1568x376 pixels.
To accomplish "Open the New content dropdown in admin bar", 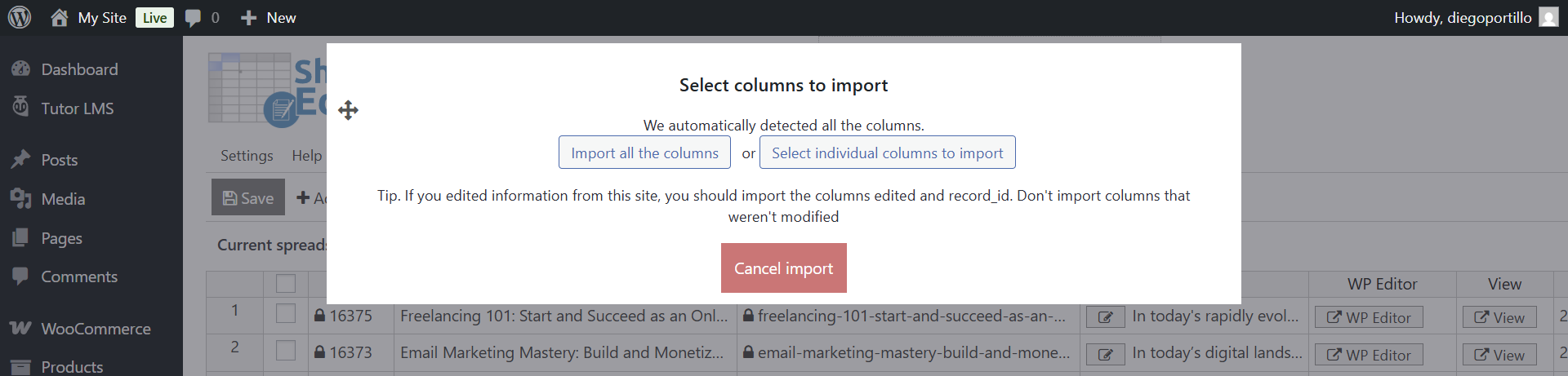I will tap(269, 18).
